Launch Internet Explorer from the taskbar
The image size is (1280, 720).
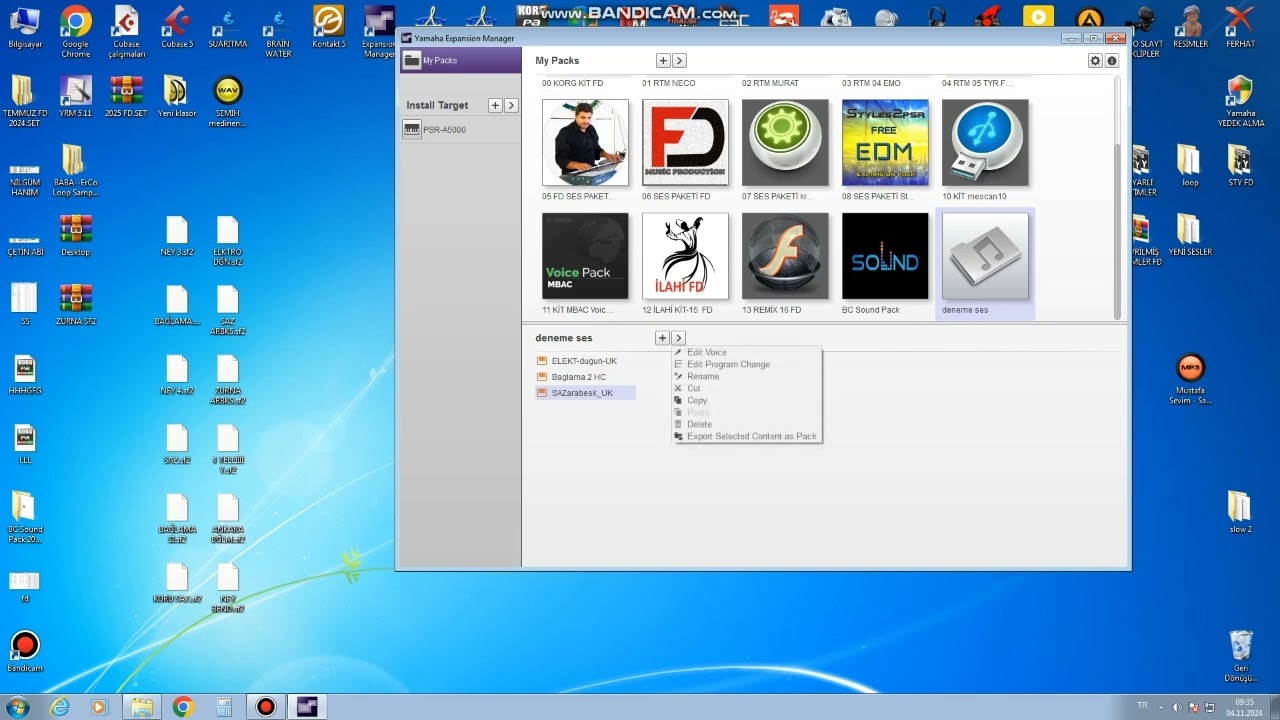click(60, 707)
